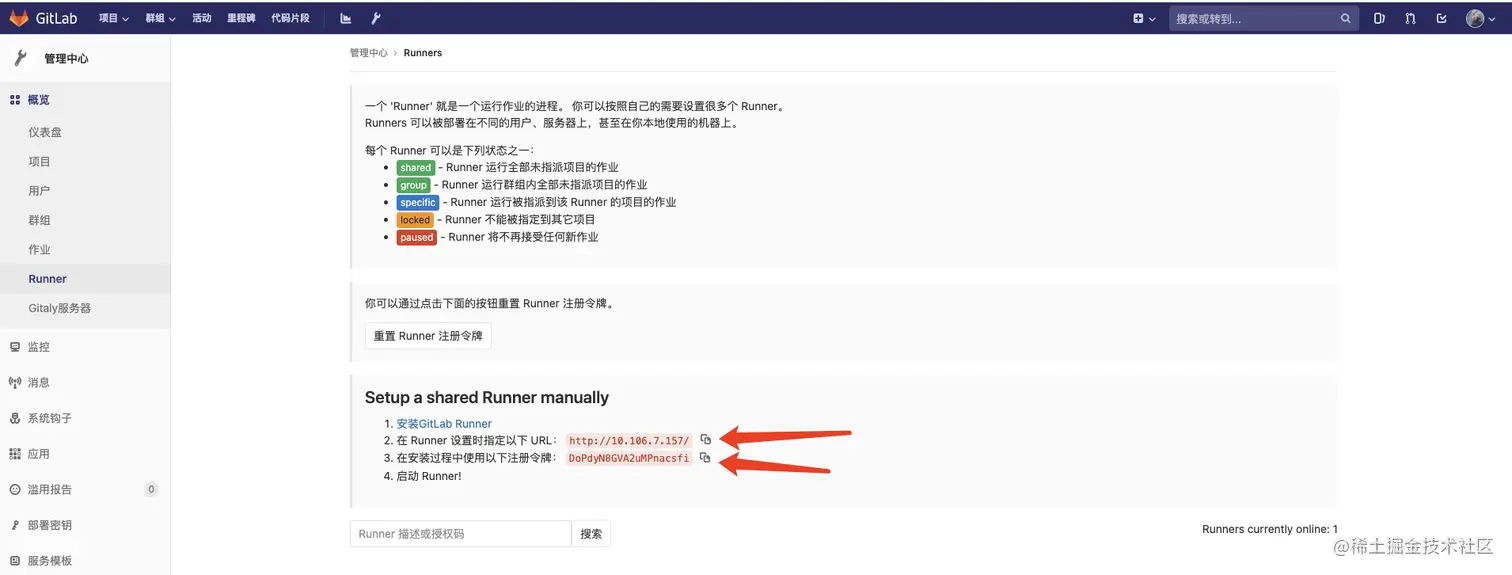Copy the registration token with clipboard icon
Image resolution: width=1512 pixels, height=575 pixels.
(704, 457)
